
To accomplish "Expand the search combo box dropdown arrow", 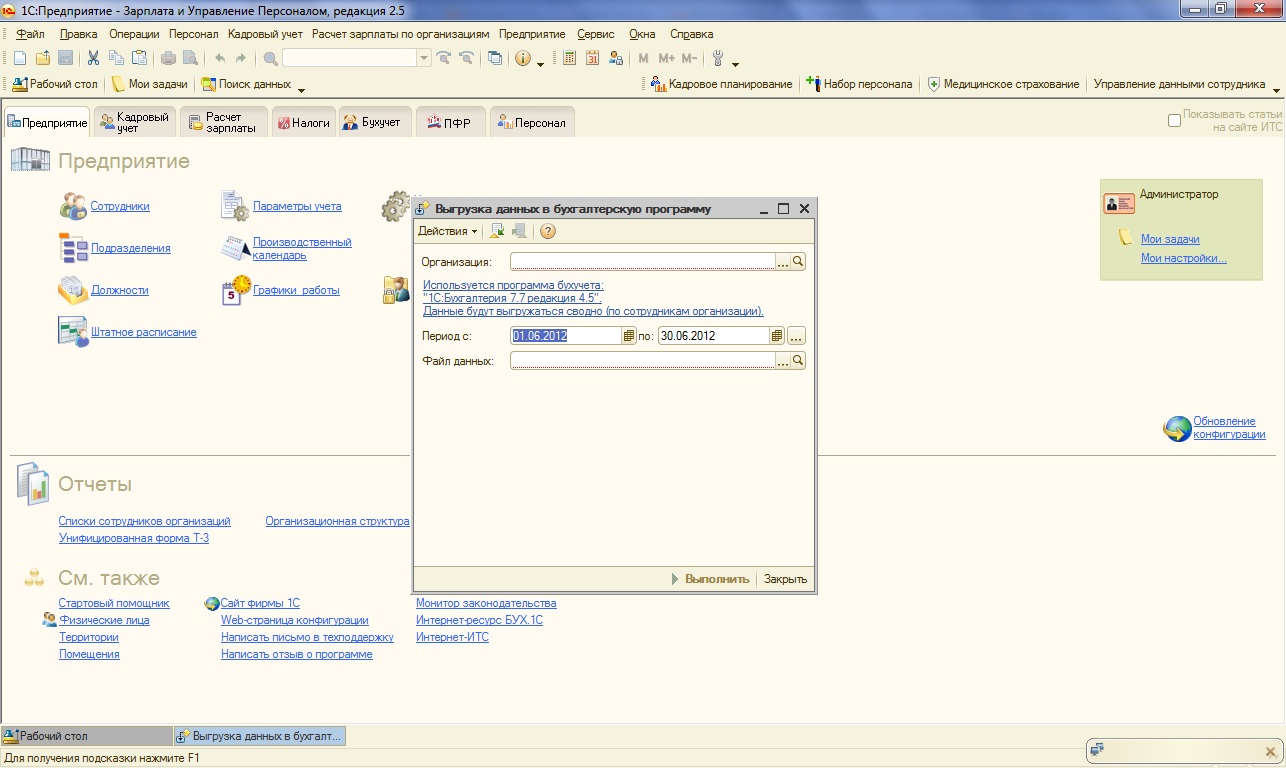I will (424, 58).
